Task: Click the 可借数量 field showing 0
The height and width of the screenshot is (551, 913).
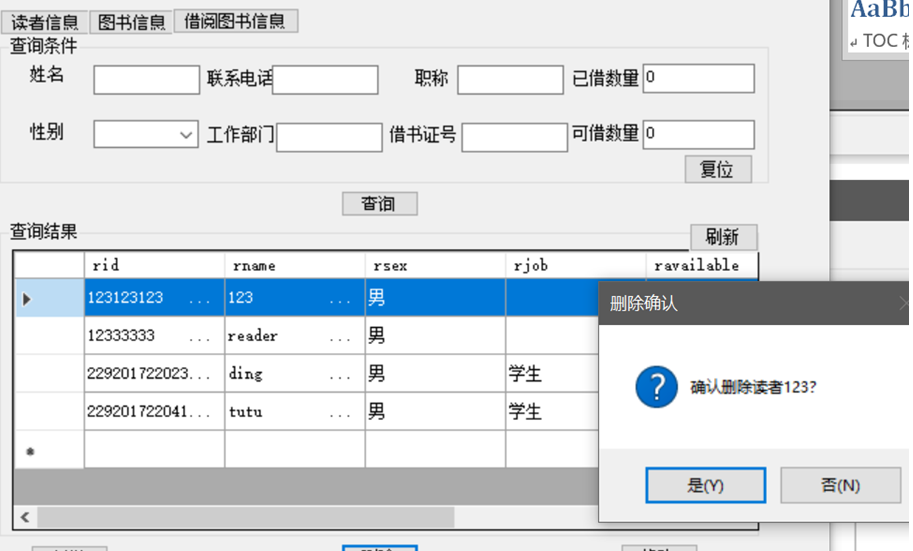Action: [699, 135]
